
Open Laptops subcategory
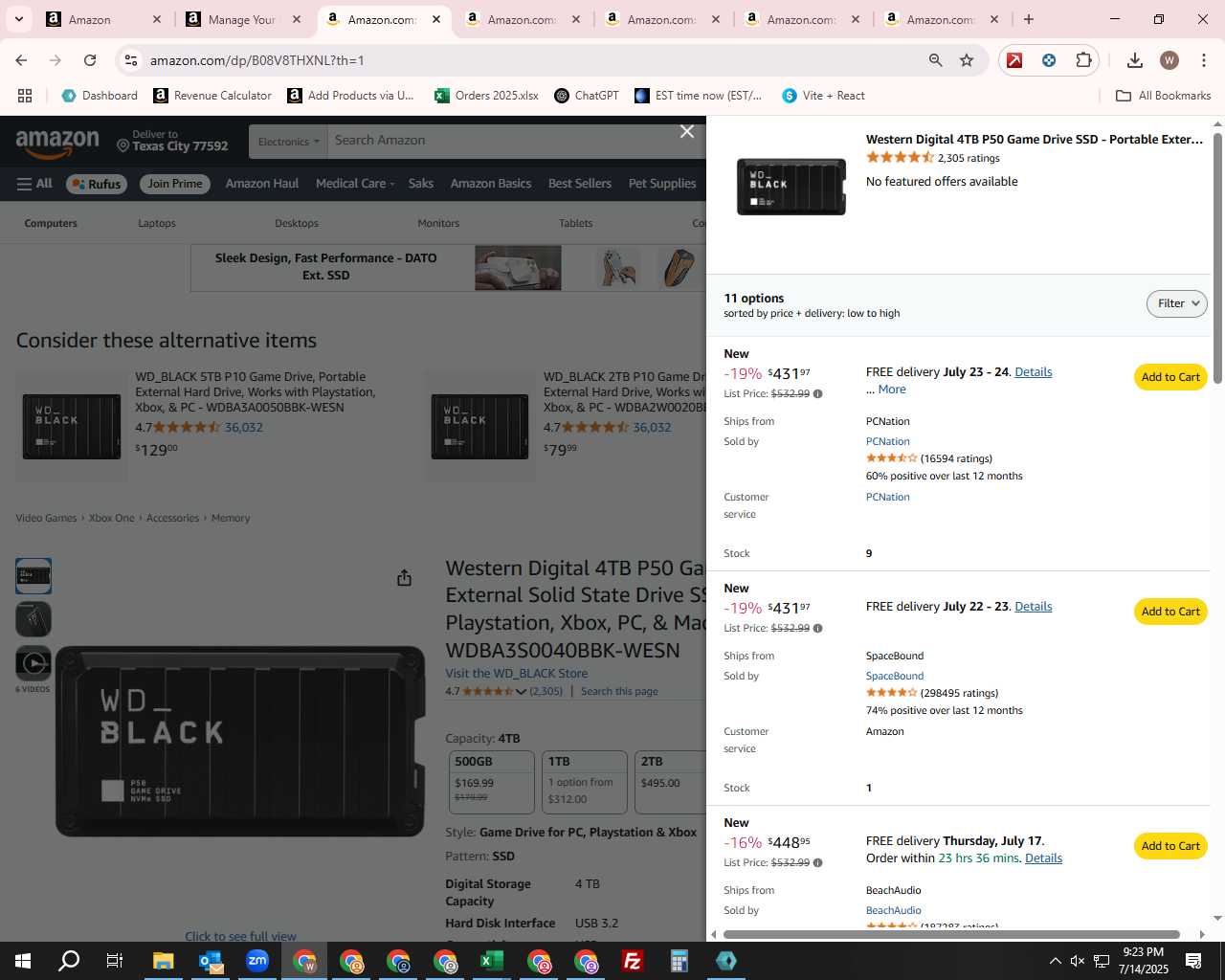157,223
